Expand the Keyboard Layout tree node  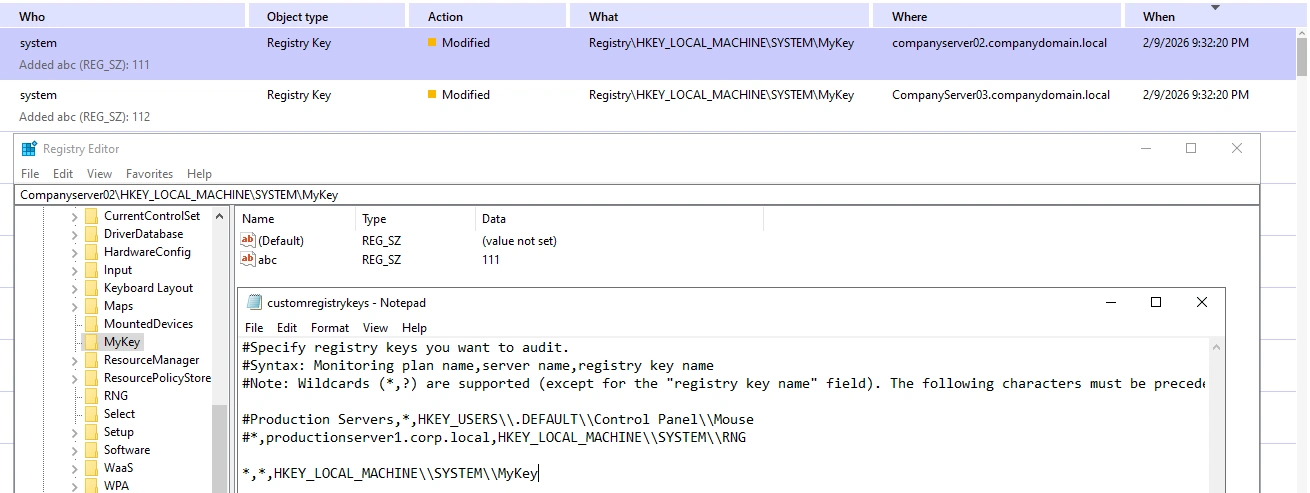coord(75,289)
